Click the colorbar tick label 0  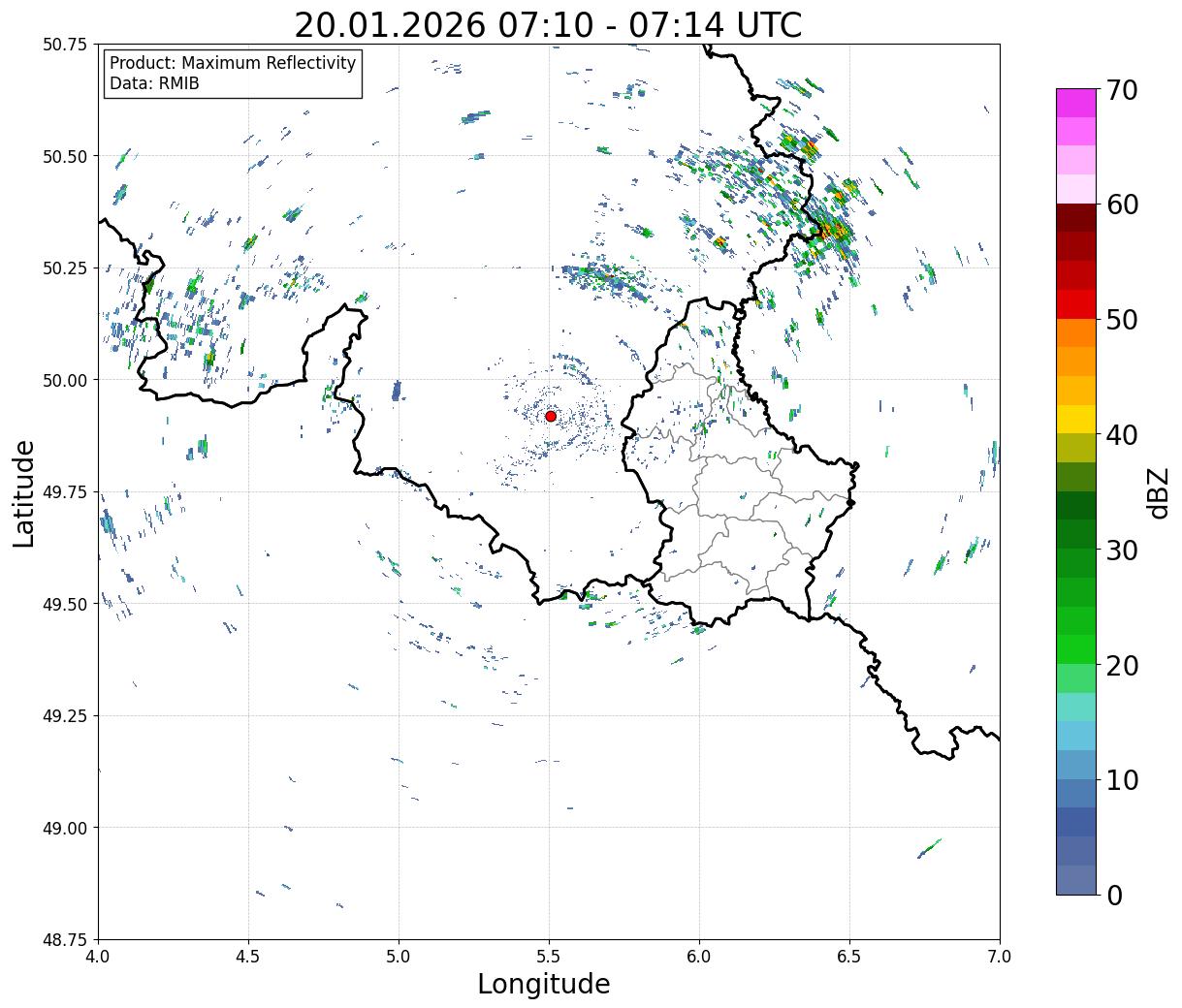pos(1114,895)
